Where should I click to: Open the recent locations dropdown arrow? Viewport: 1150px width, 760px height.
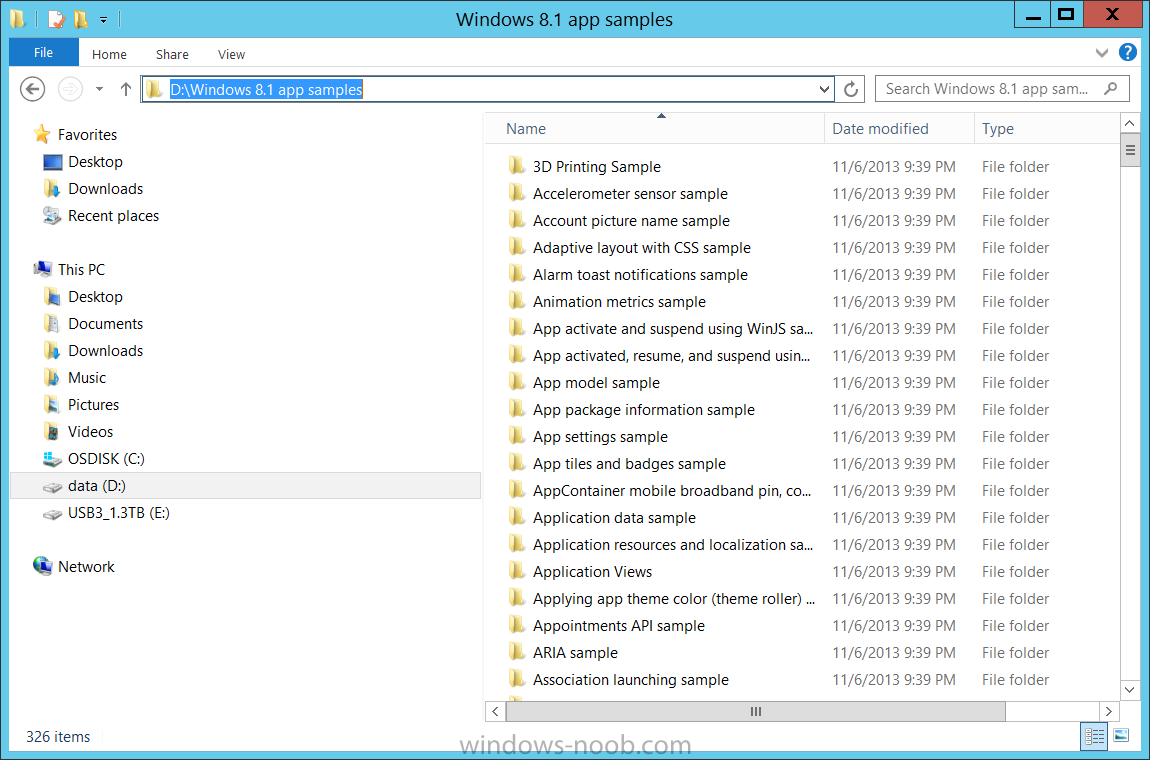click(x=99, y=89)
